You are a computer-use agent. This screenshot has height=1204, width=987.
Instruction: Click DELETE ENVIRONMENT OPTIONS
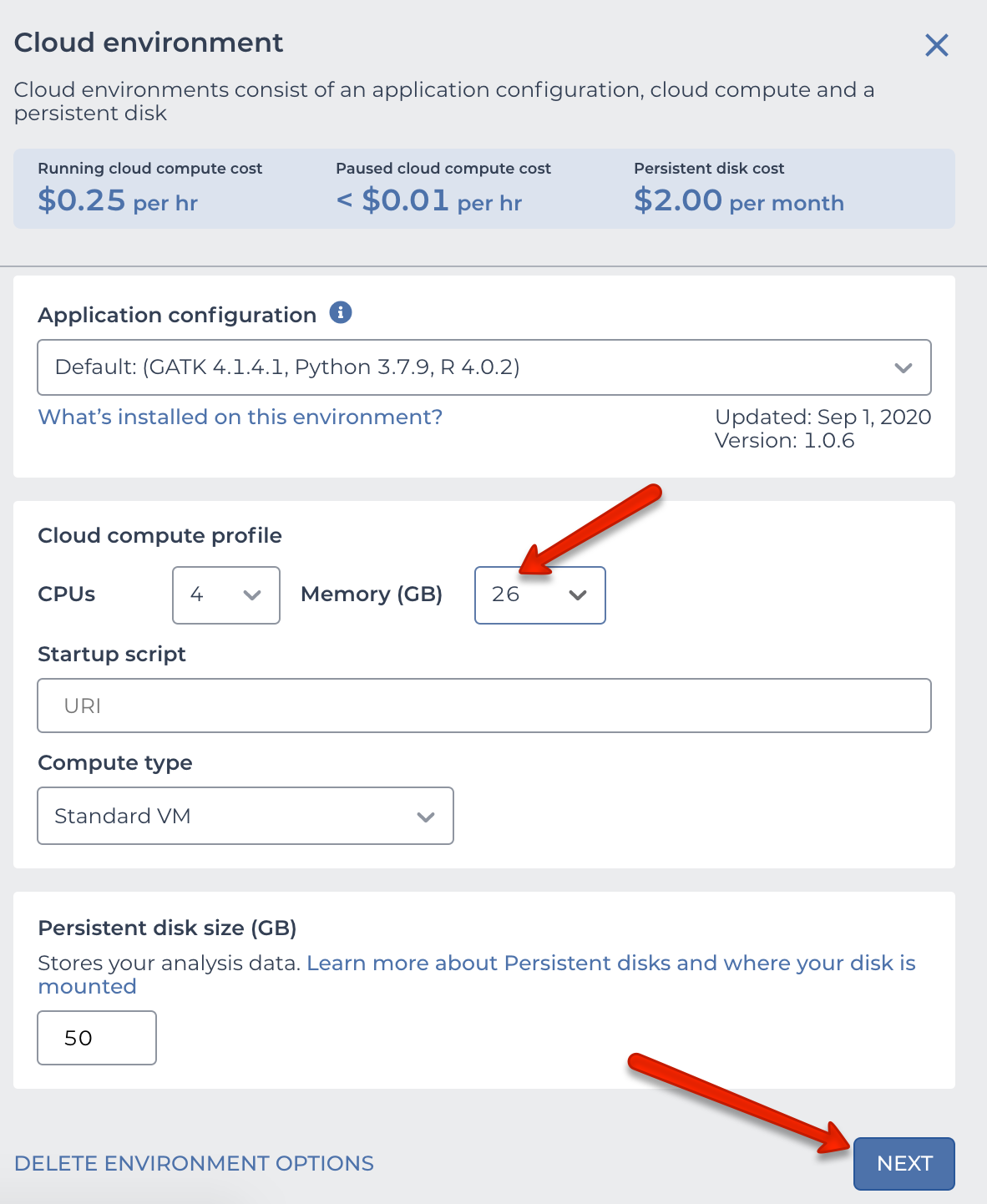pos(195,1163)
